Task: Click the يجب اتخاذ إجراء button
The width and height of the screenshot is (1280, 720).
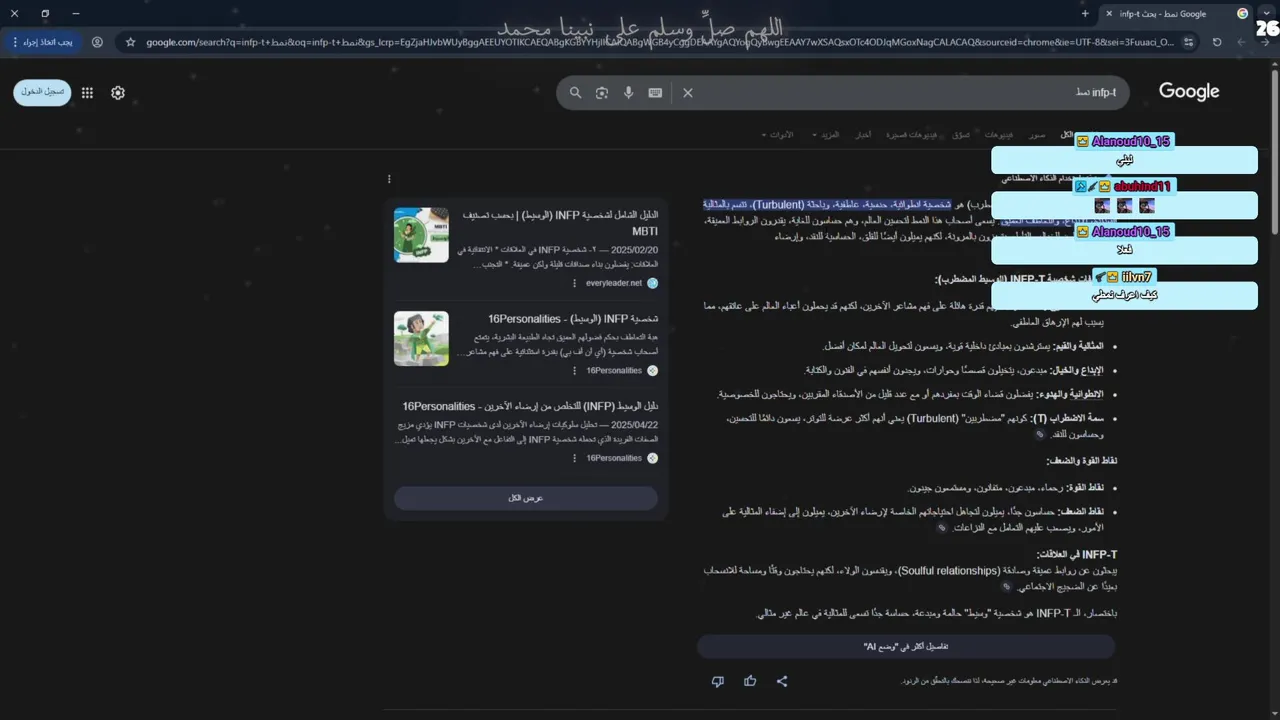Action: coord(41,42)
